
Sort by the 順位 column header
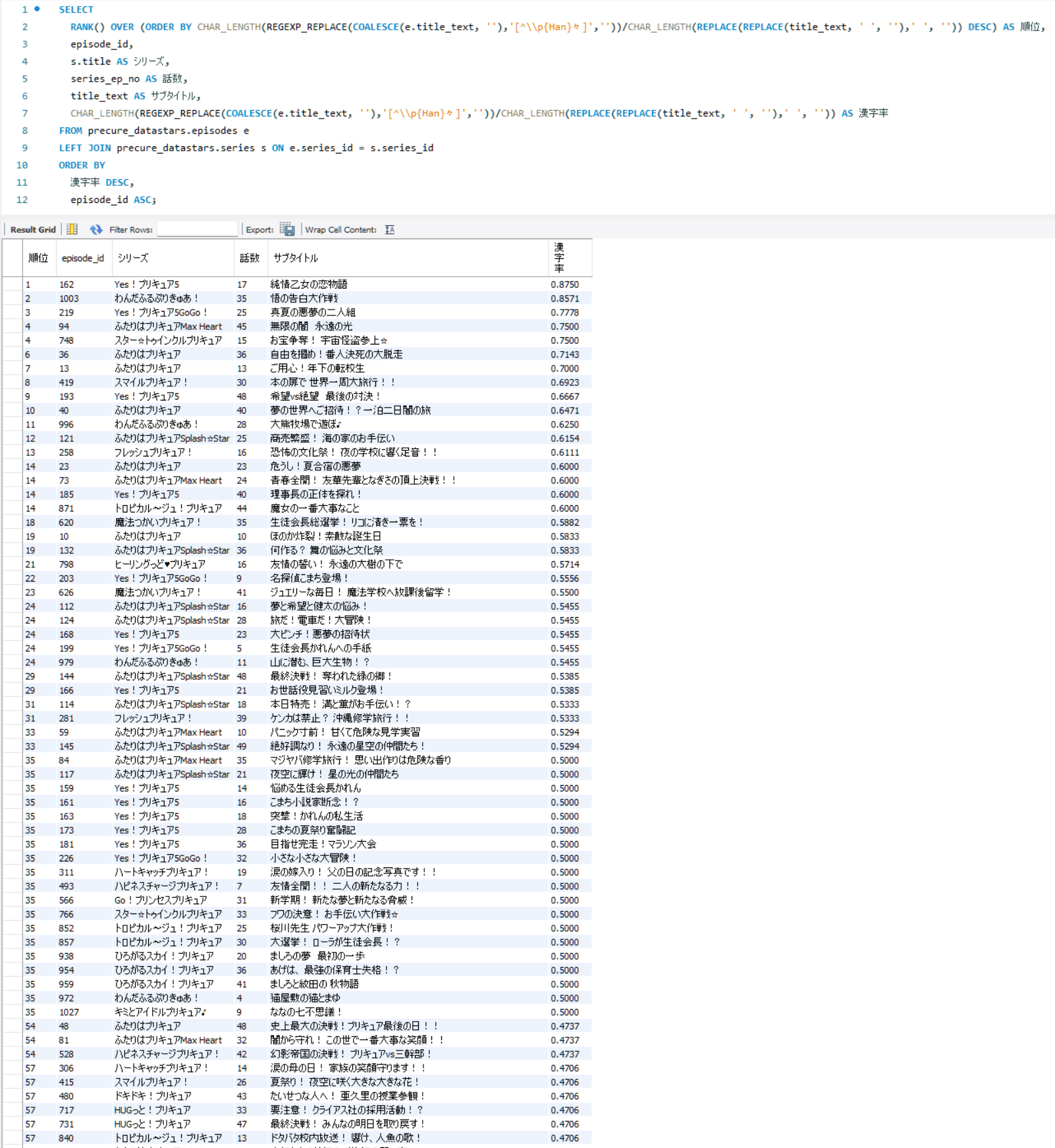(38, 258)
